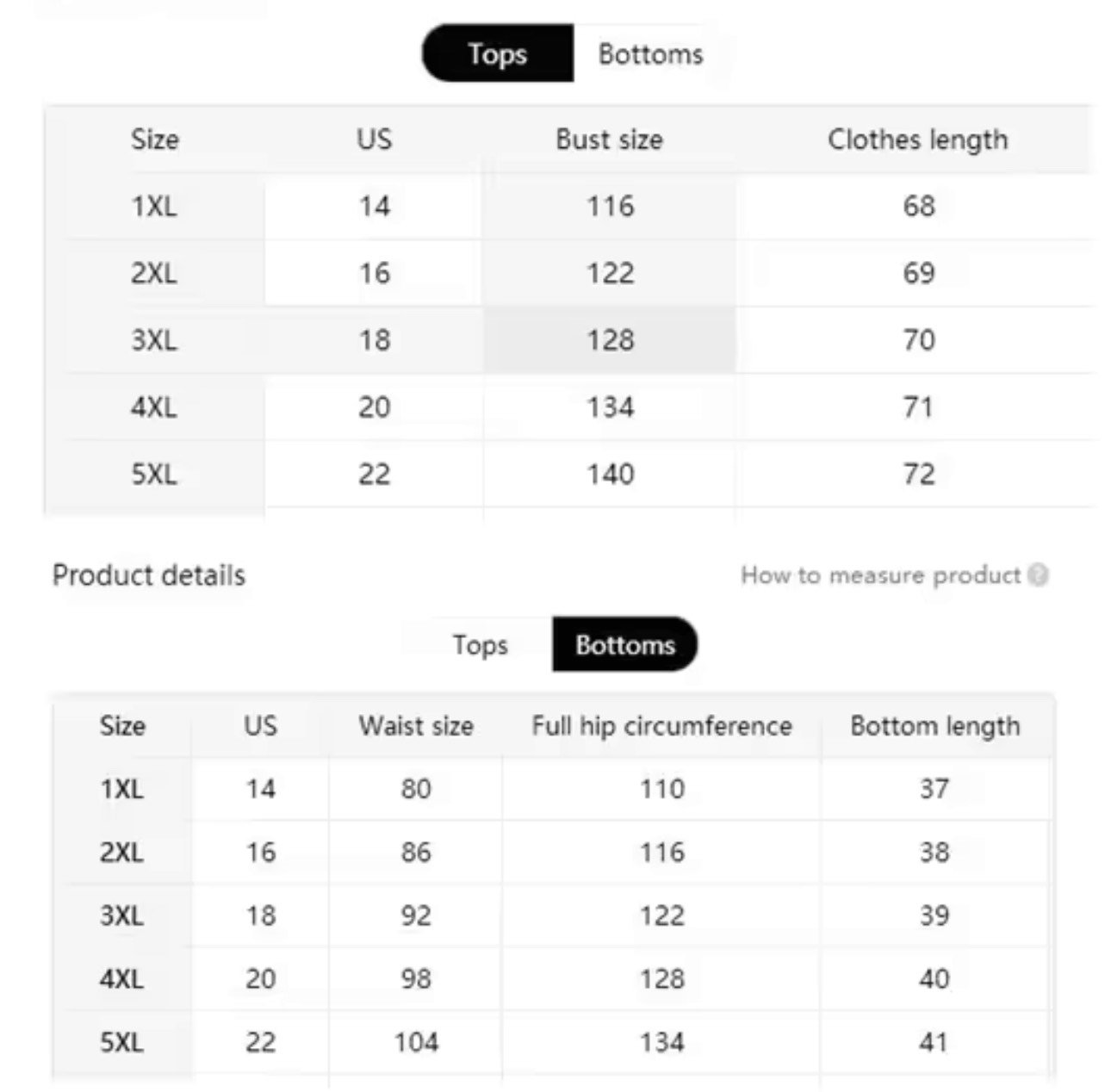Click the unselected Tops tab
Image resolution: width=1111 pixels, height=1092 pixels.
coord(480,645)
